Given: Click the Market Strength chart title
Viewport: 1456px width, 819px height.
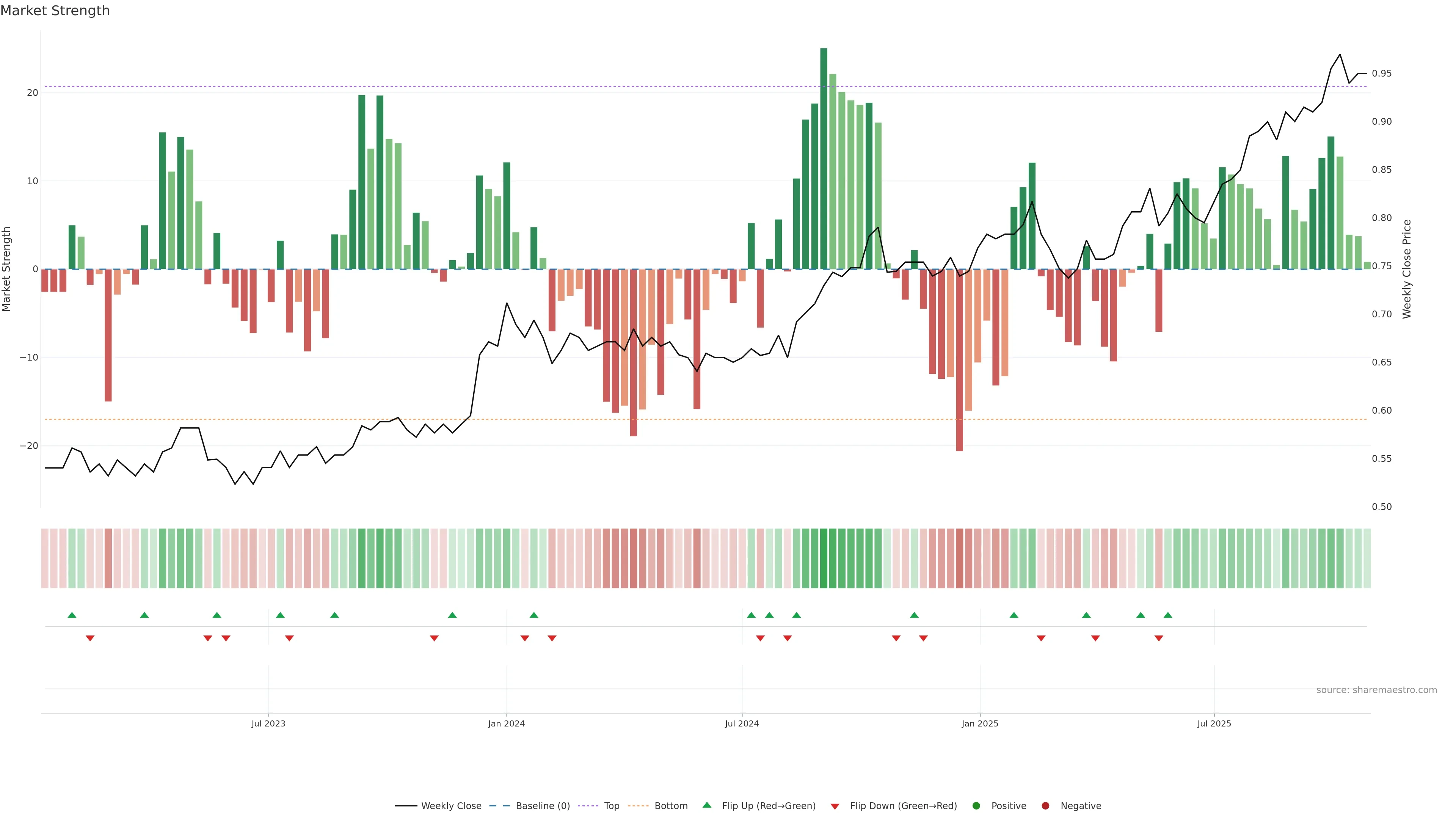Looking at the screenshot, I should tap(55, 11).
